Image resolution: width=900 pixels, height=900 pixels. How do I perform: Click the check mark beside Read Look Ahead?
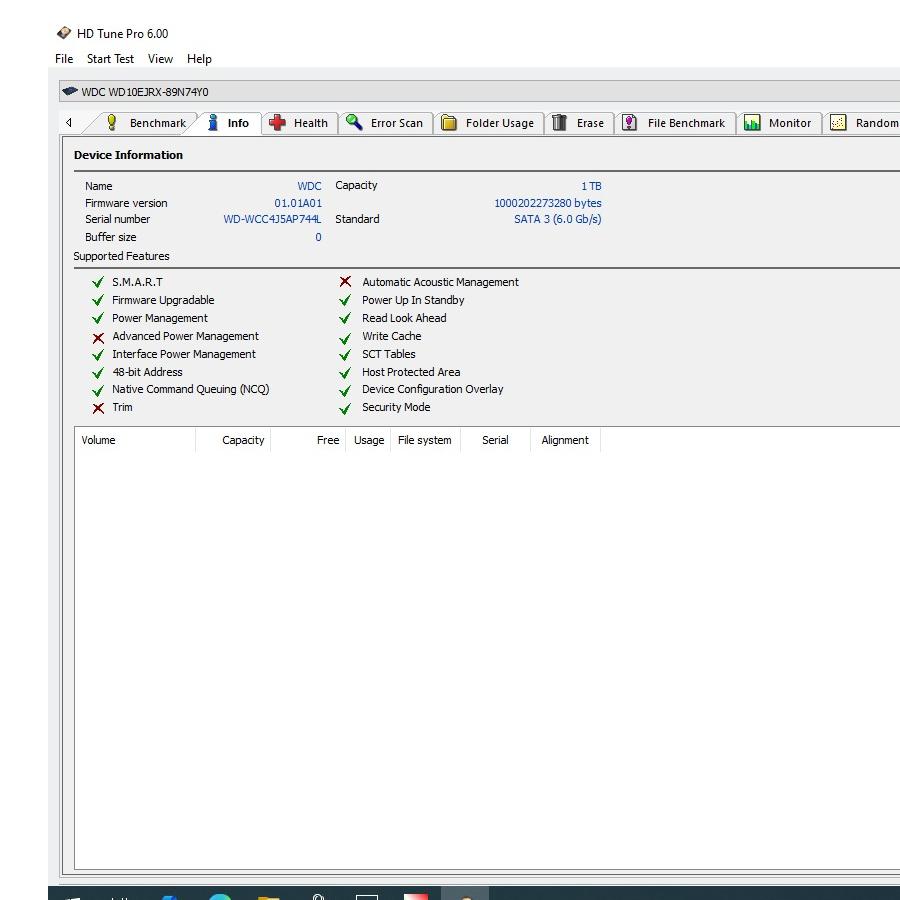tap(345, 318)
